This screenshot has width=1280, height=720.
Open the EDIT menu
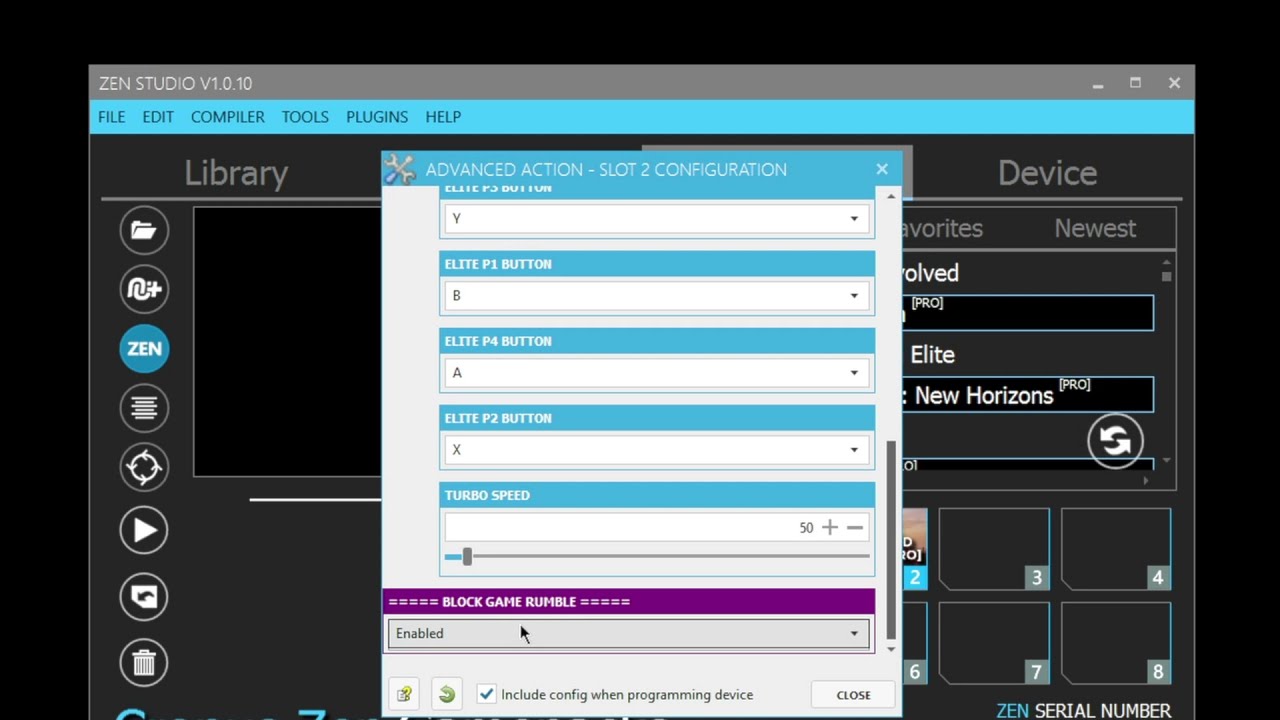click(158, 117)
